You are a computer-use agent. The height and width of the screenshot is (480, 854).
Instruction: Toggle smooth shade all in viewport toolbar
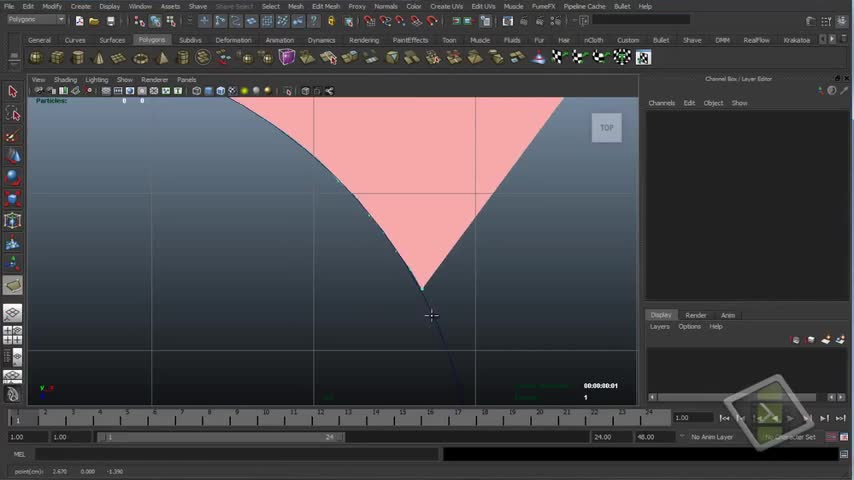(x=209, y=91)
